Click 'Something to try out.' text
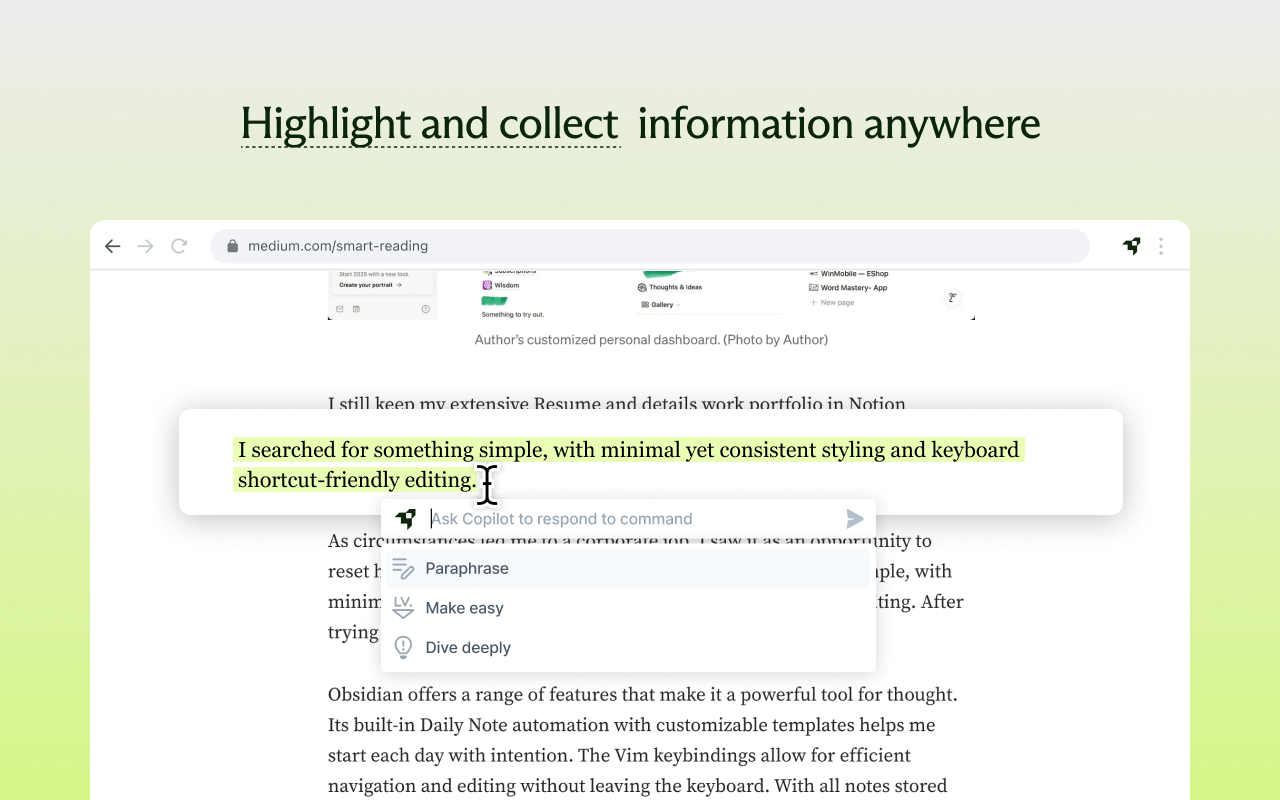1280x800 pixels. pos(514,315)
